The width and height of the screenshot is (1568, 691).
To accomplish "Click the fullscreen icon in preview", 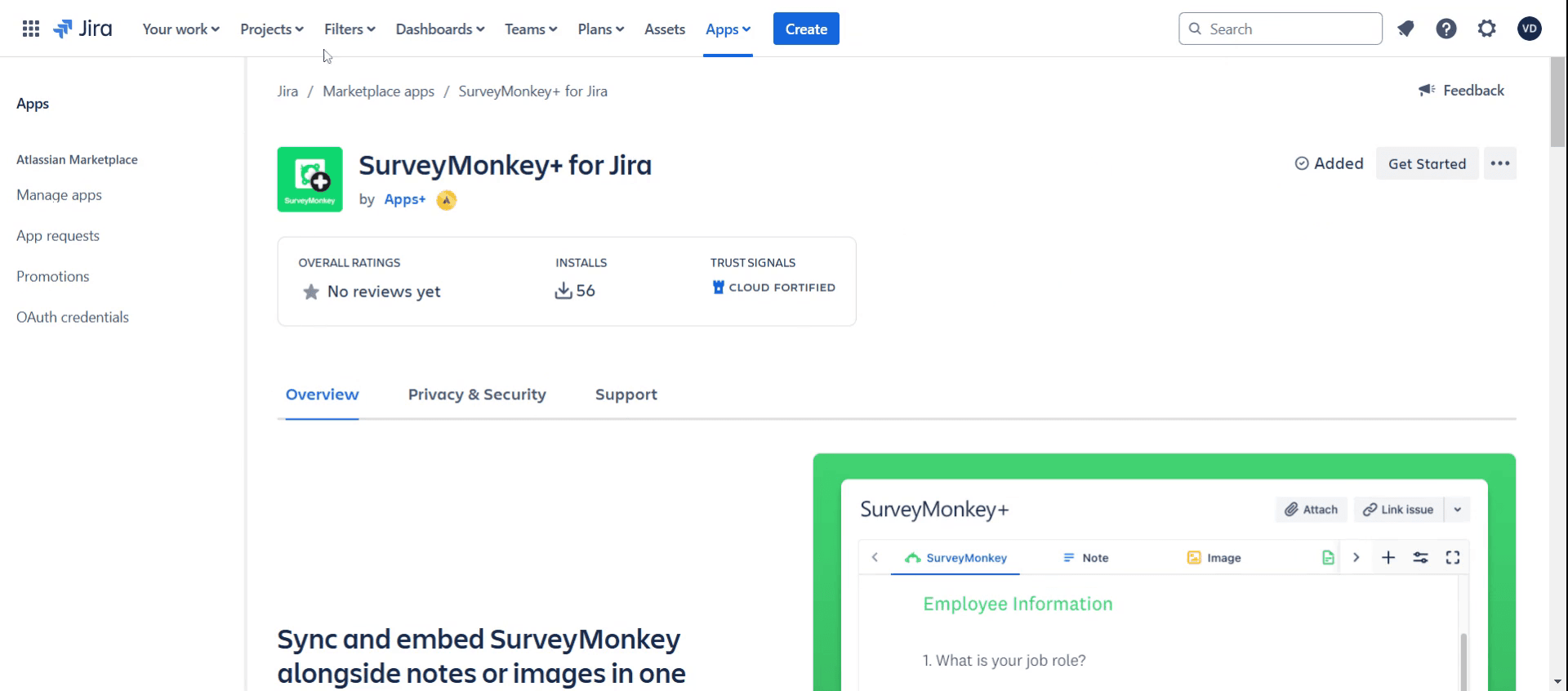I will coord(1453,557).
